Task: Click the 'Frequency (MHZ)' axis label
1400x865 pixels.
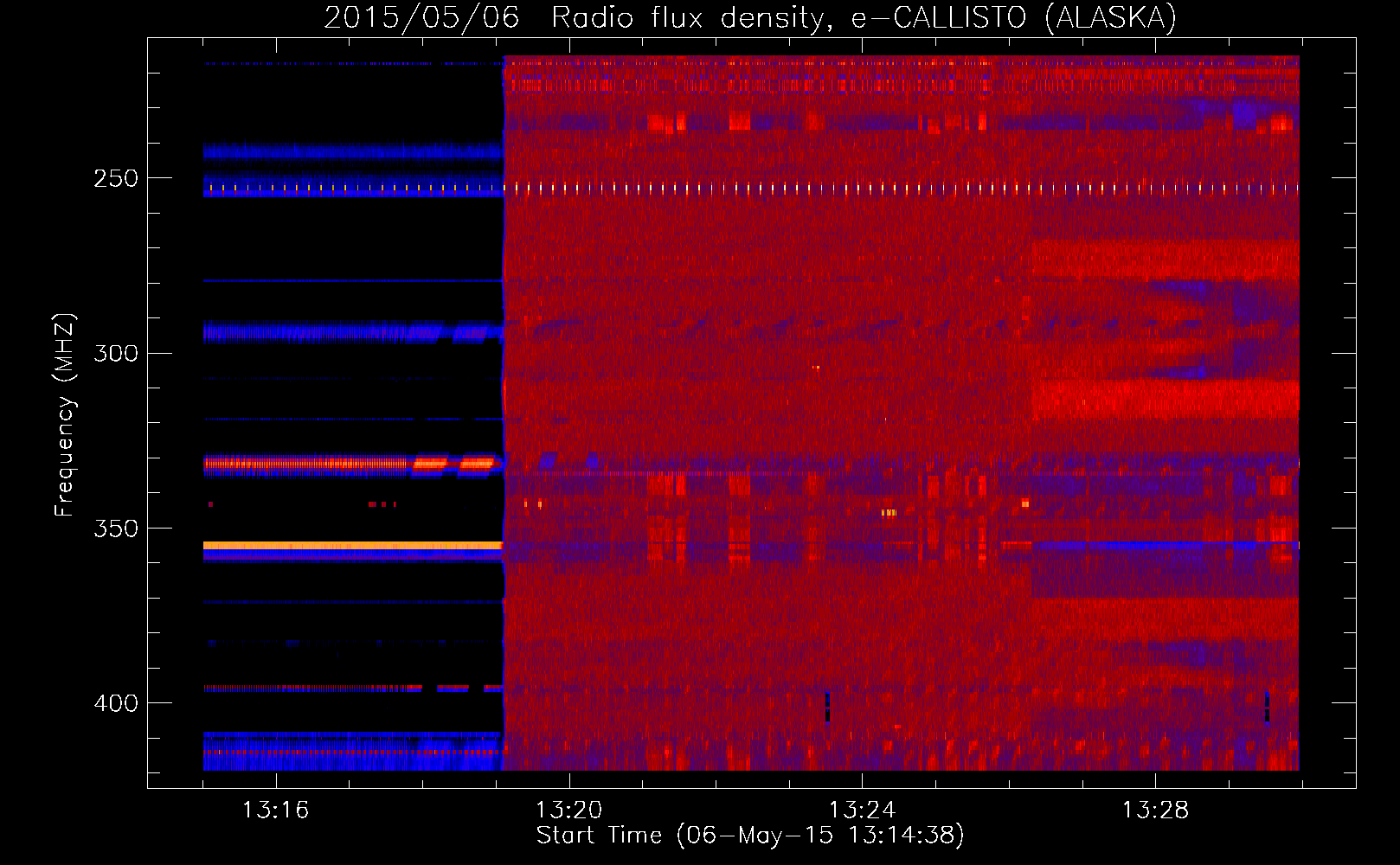Action: (66, 414)
